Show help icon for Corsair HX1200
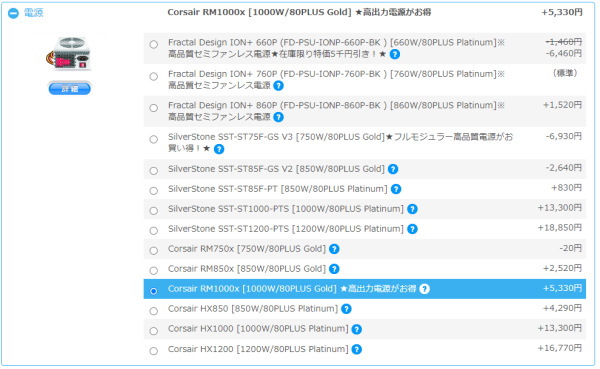This screenshot has width=600, height=369. pos(357,349)
